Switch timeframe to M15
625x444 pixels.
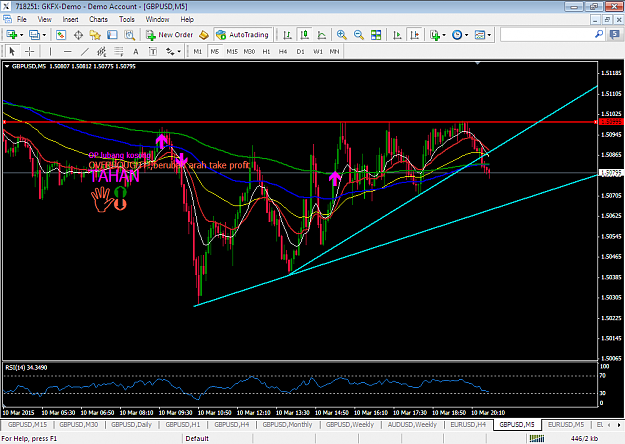pos(232,51)
